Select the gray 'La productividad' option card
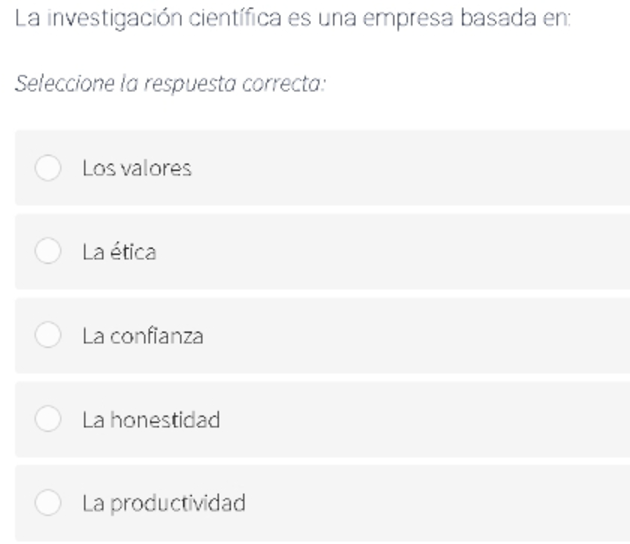The width and height of the screenshot is (630, 544). (x=322, y=503)
